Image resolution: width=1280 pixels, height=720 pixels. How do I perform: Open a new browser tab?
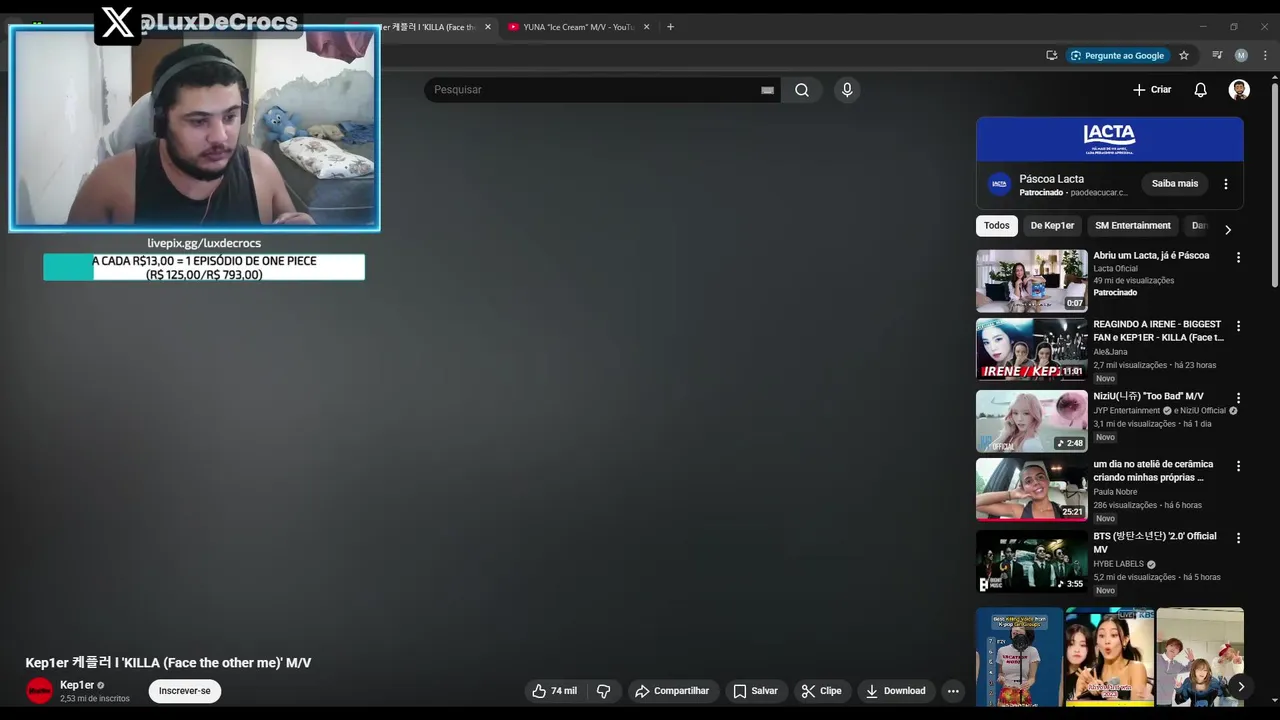click(x=670, y=27)
